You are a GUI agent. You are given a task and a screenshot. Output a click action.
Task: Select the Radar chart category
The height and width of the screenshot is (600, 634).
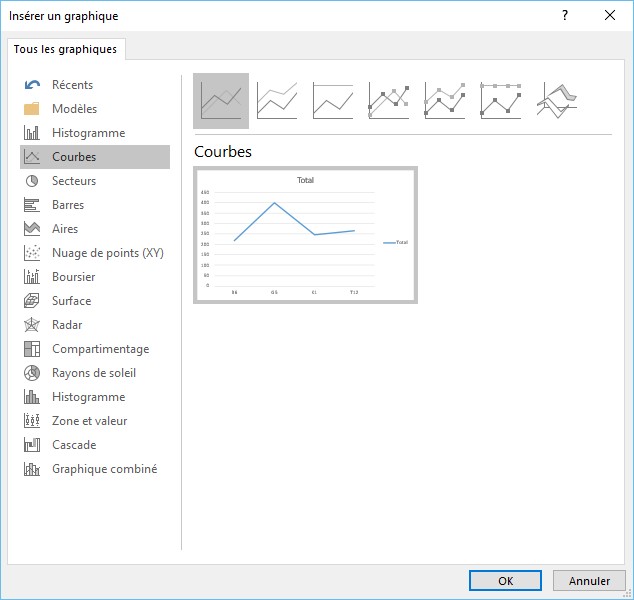[67, 325]
